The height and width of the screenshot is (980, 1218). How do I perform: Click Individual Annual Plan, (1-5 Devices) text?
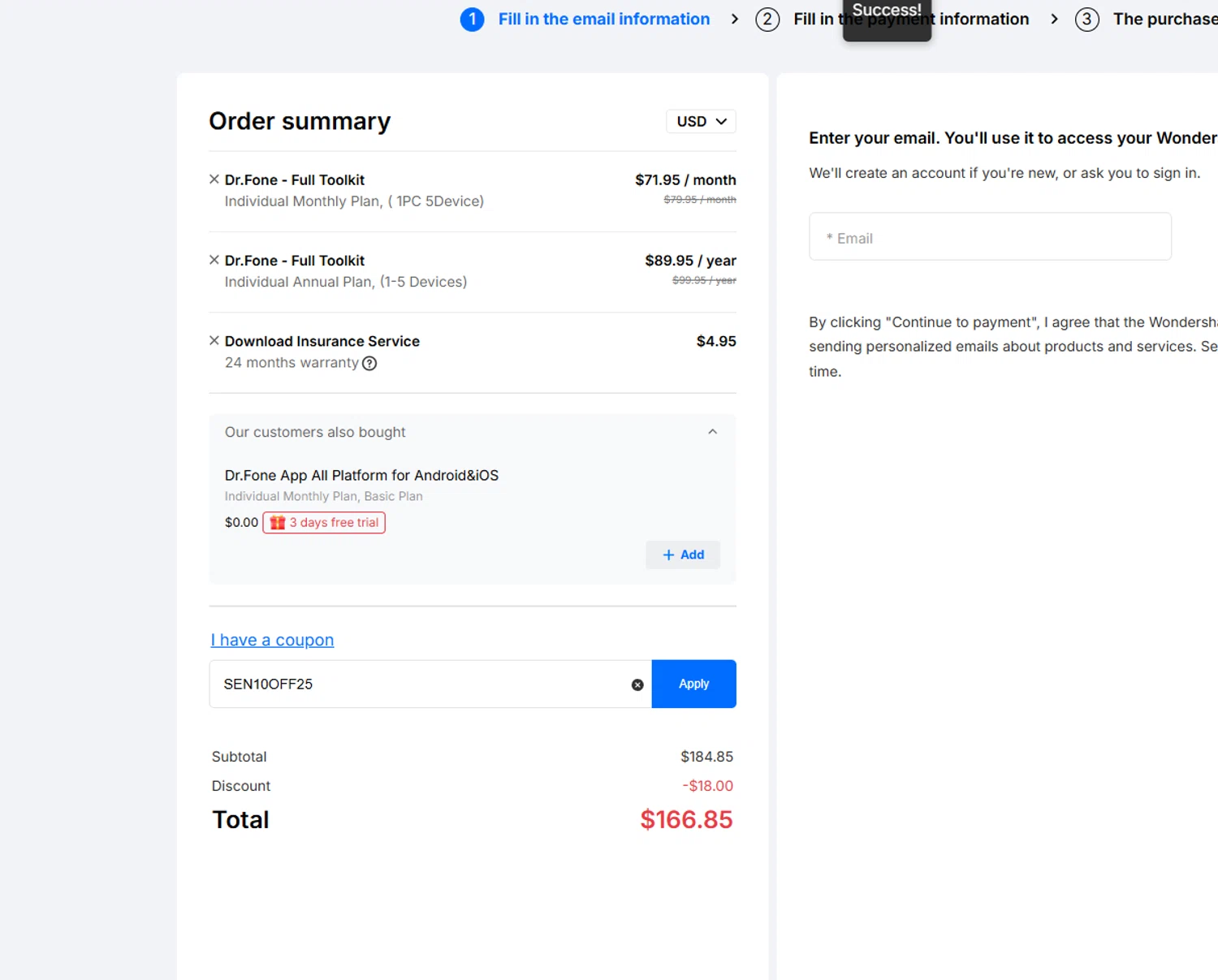pos(346,282)
